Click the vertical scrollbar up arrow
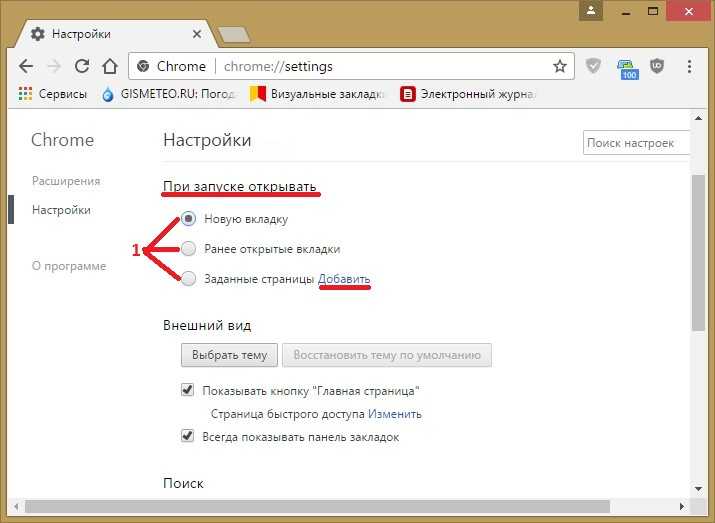Screen dimensions: 715x523 (698, 118)
